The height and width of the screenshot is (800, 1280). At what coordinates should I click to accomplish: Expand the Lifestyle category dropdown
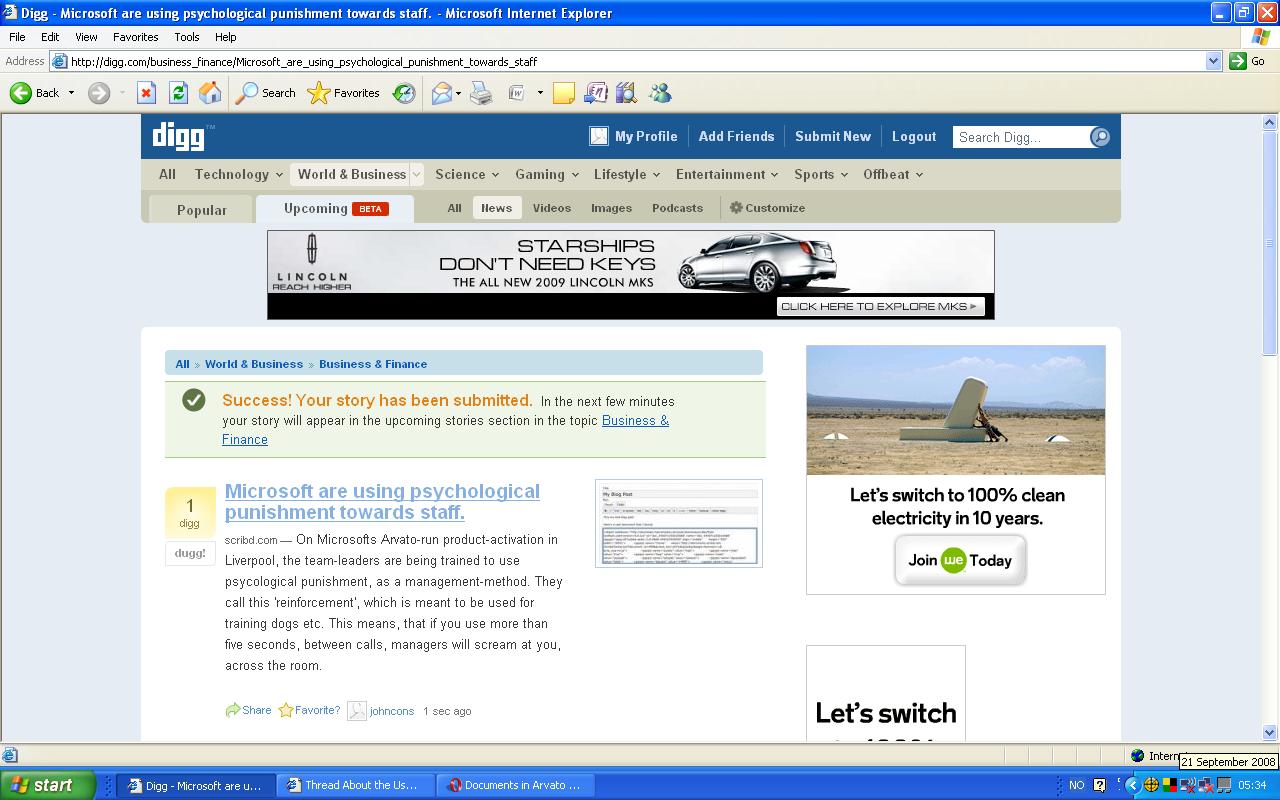pyautogui.click(x=655, y=175)
